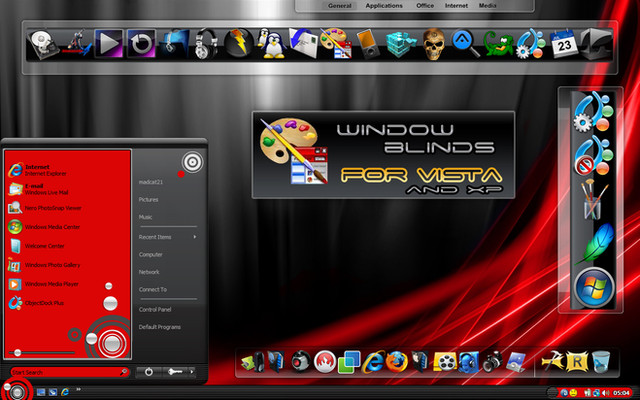This screenshot has width=640, height=400.
Task: Open the orange media player device icon
Action: tap(369, 44)
